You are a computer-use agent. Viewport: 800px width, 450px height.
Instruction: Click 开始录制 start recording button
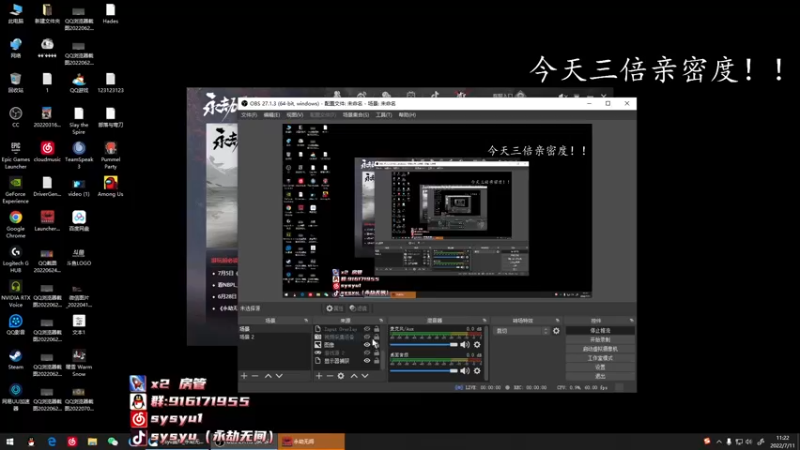pyautogui.click(x=600, y=340)
